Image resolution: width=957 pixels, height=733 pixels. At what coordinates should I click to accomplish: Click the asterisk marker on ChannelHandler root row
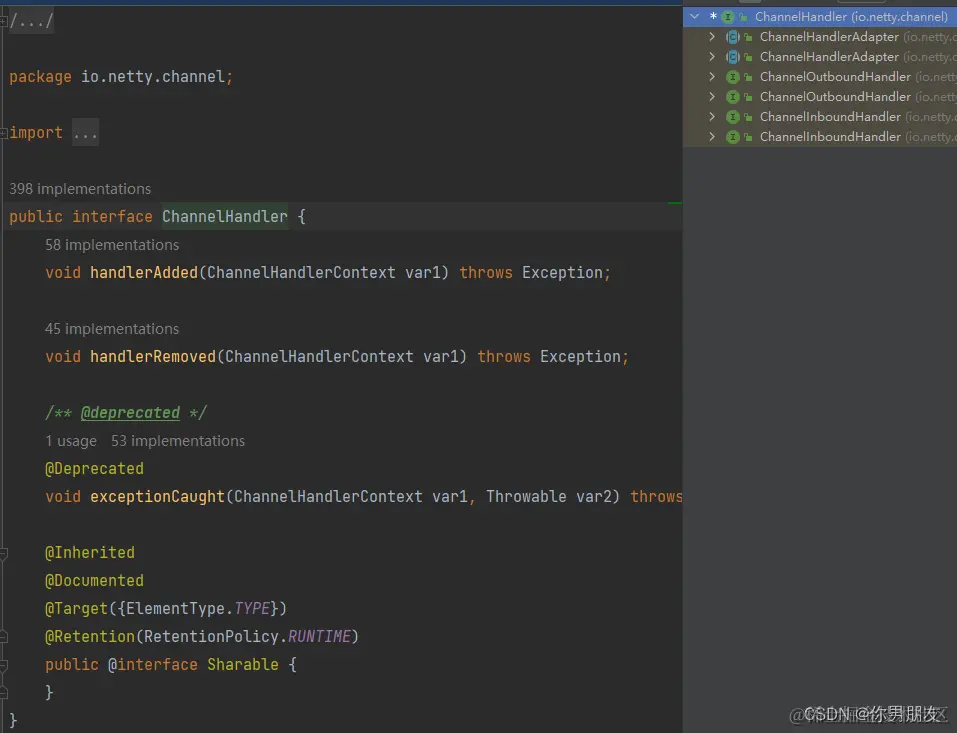(713, 16)
